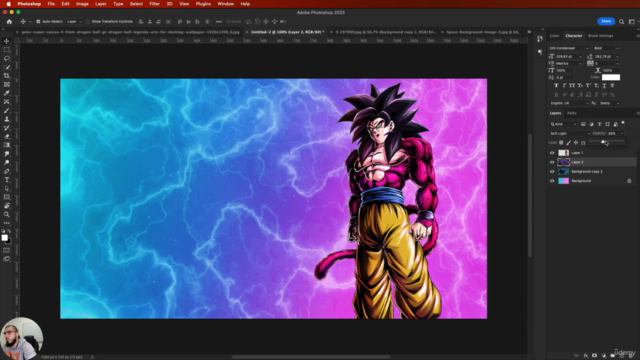The width and height of the screenshot is (640, 360).
Task: Select the Hand tool
Action: point(7,206)
